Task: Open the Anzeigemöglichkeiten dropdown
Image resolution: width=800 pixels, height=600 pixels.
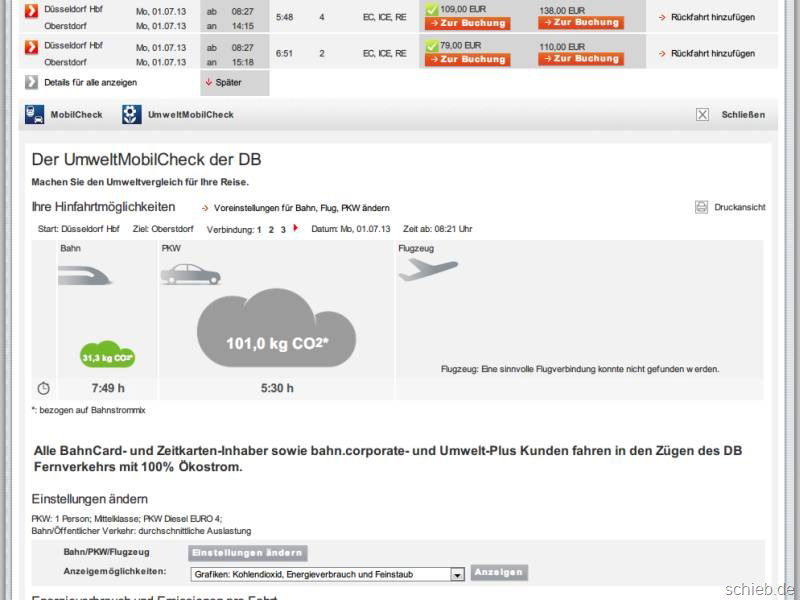Action: click(327, 574)
